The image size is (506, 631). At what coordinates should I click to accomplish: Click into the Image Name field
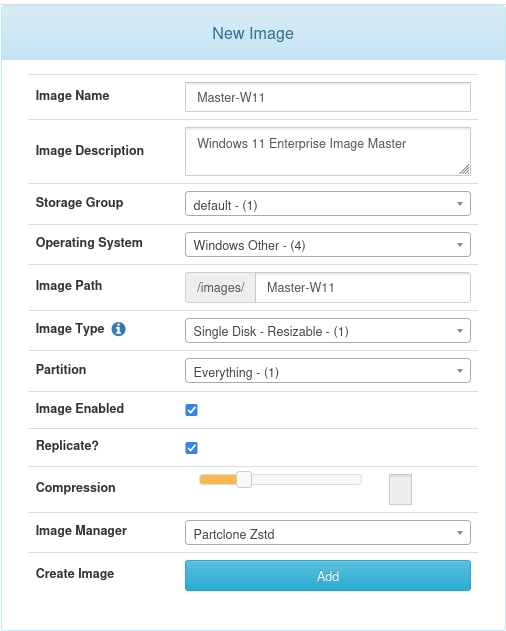(x=328, y=97)
